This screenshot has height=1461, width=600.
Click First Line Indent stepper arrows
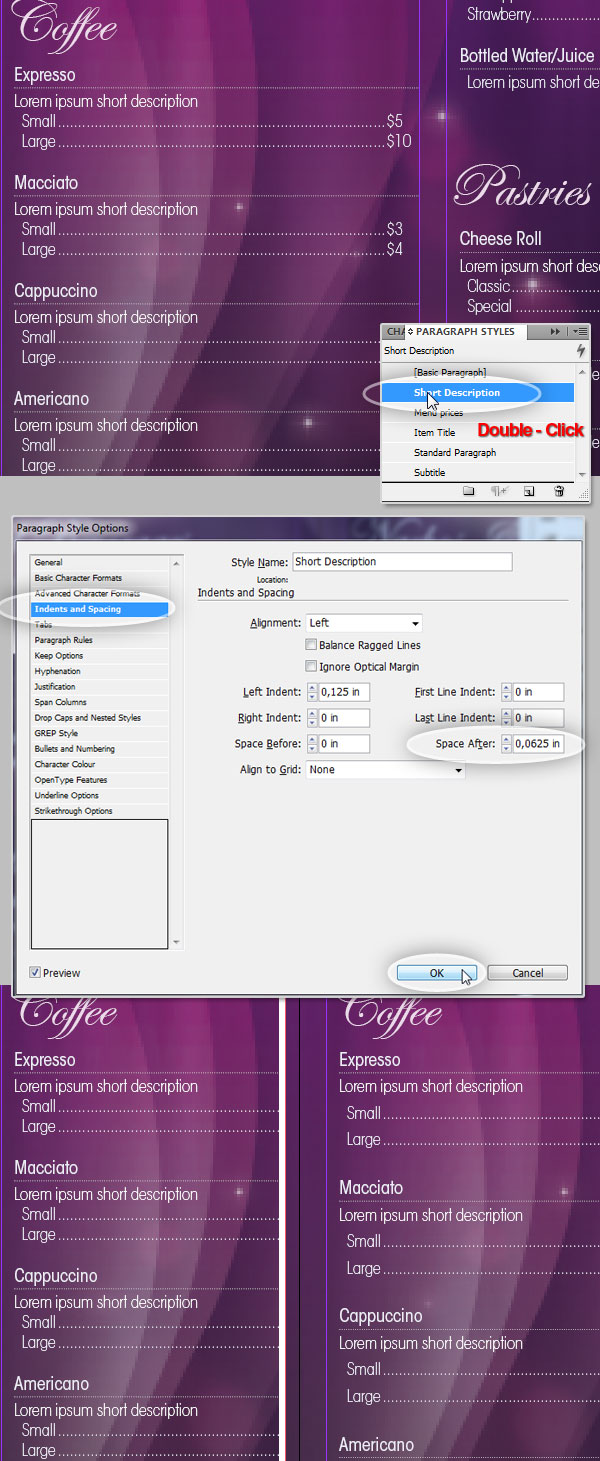[x=506, y=692]
